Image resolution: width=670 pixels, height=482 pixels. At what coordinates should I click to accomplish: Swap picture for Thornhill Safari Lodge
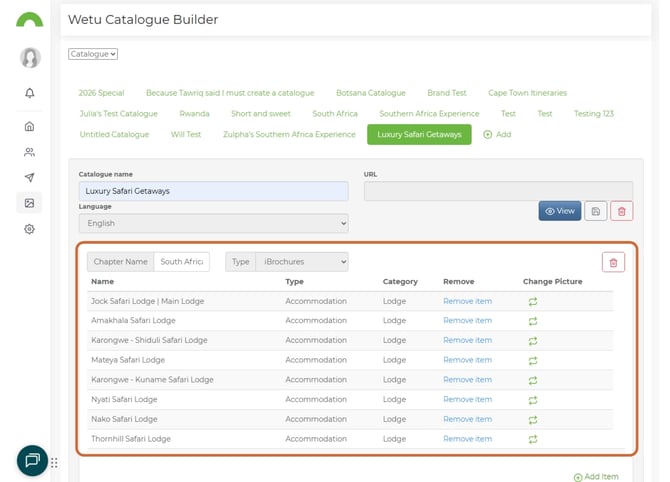click(533, 439)
